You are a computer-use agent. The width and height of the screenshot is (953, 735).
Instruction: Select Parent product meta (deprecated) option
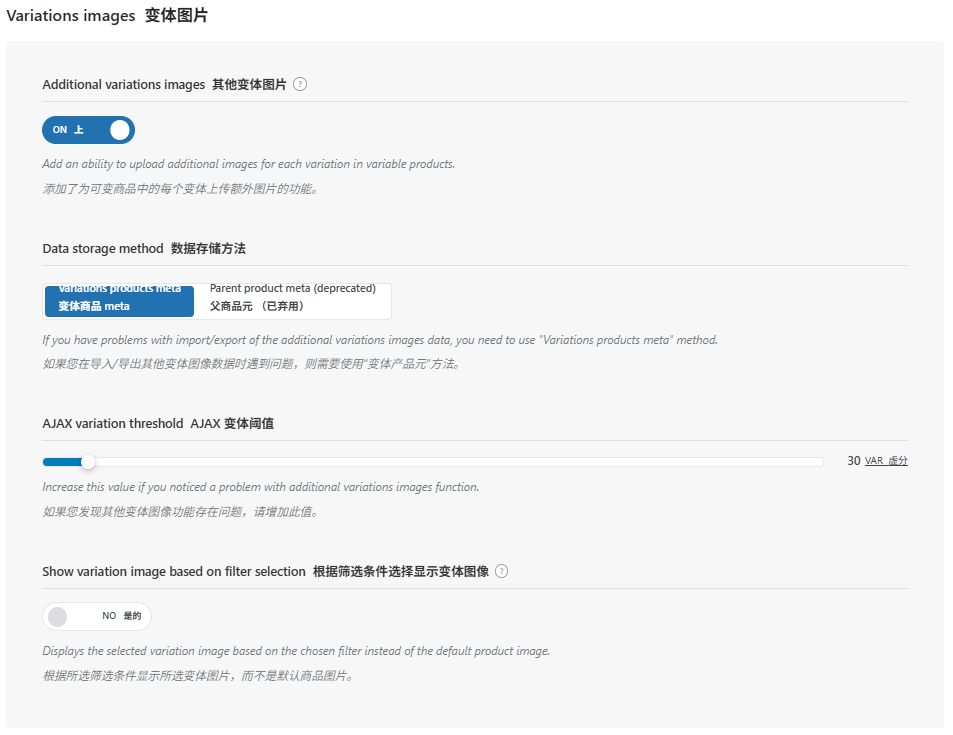pos(292,301)
